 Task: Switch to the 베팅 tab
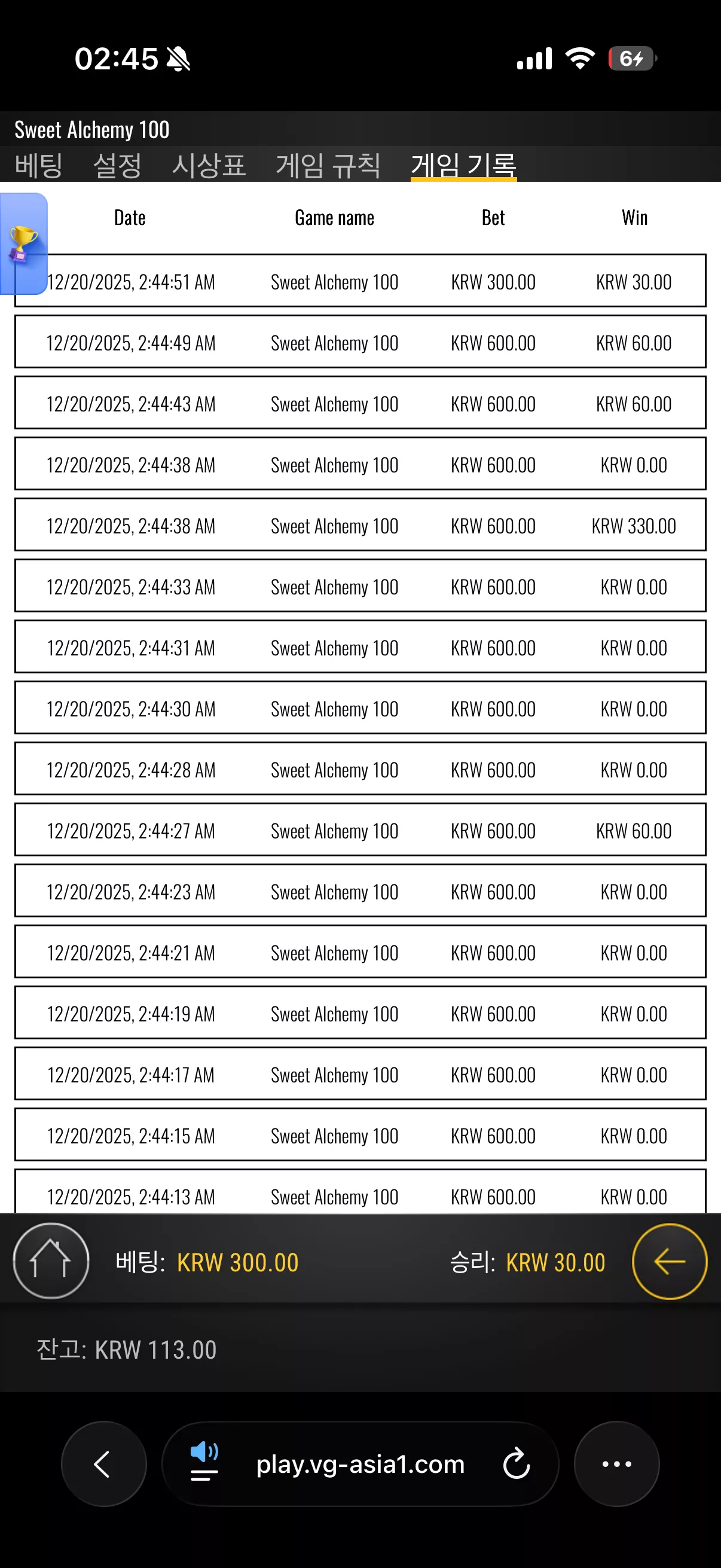click(x=38, y=165)
